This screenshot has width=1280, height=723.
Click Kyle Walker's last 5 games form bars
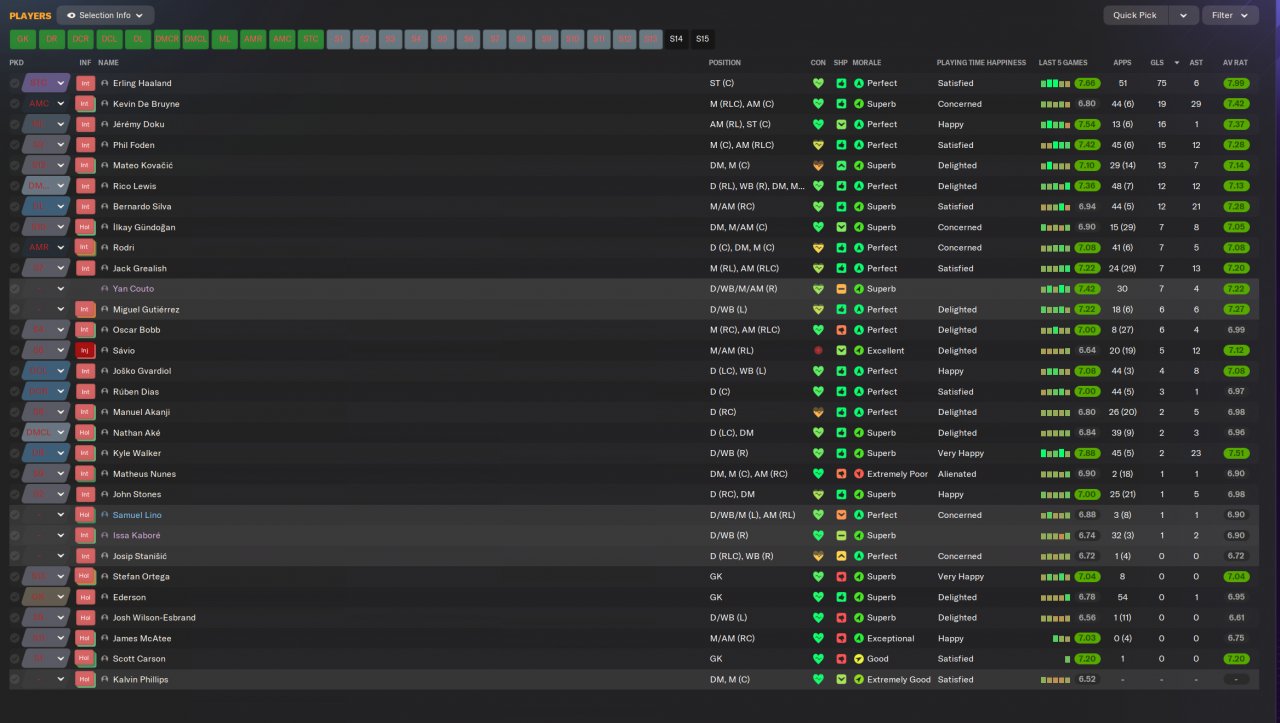tap(1055, 453)
